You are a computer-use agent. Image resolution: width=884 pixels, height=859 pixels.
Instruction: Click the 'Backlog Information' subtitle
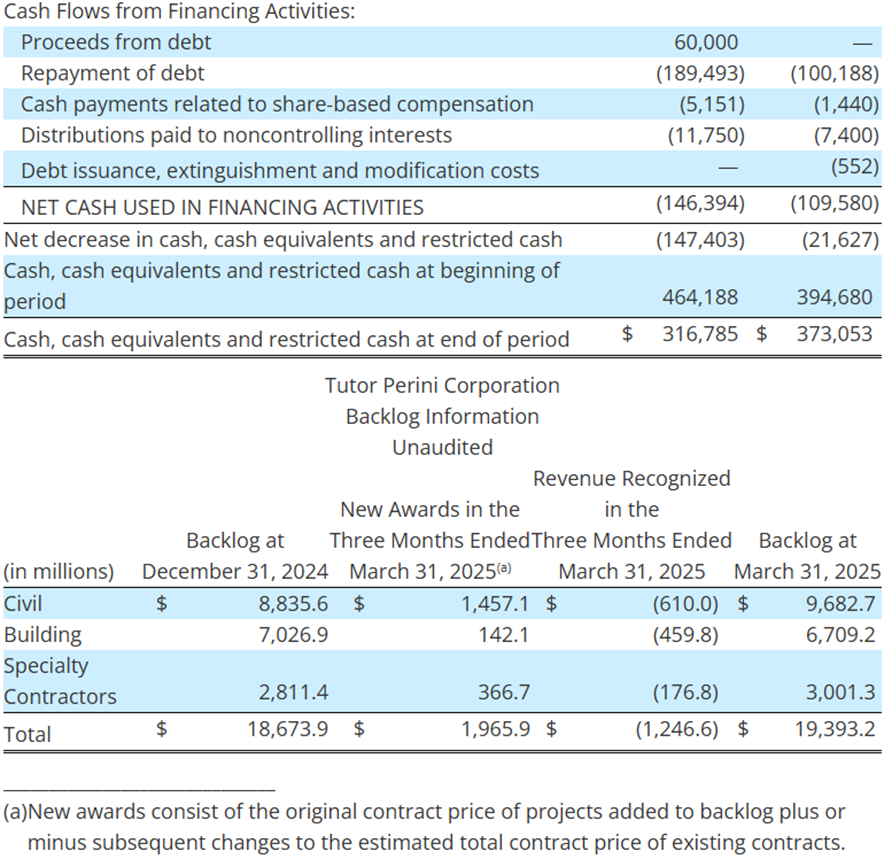[x=442, y=417]
